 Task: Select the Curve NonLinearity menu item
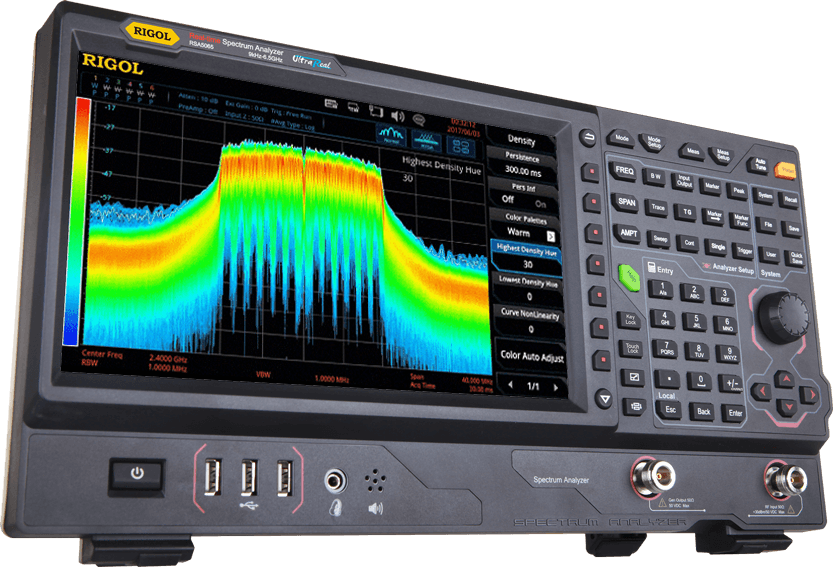pyautogui.click(x=530, y=321)
